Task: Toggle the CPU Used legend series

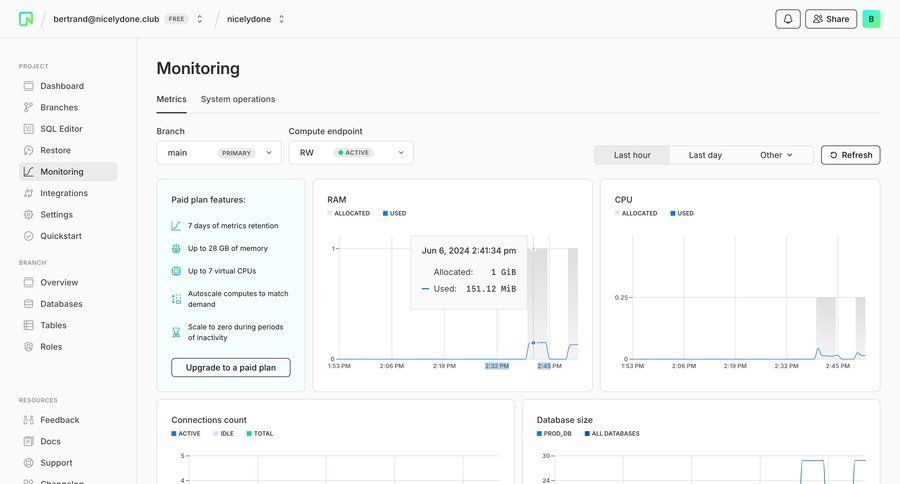Action: [x=682, y=214]
